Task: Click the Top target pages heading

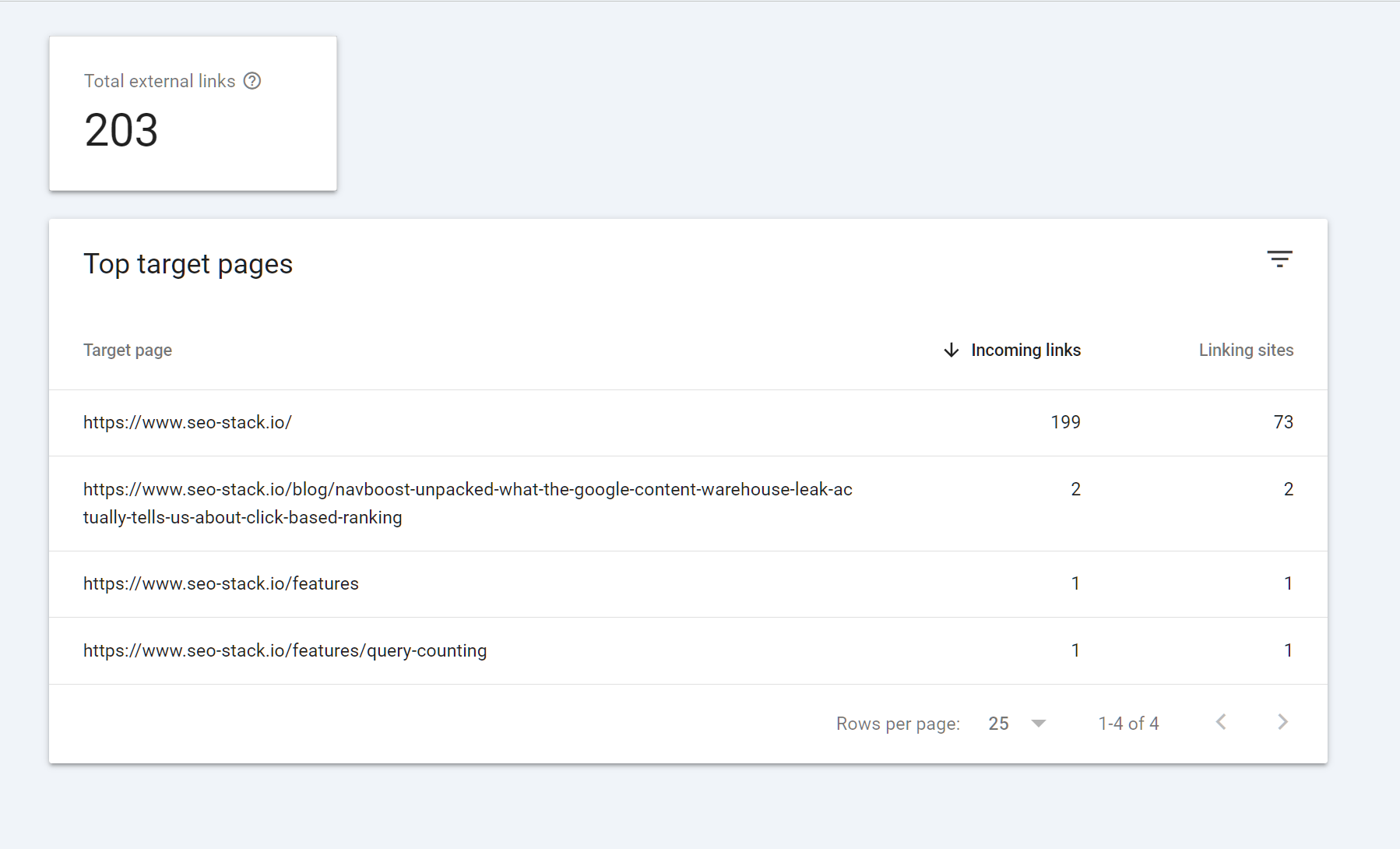Action: point(188,264)
